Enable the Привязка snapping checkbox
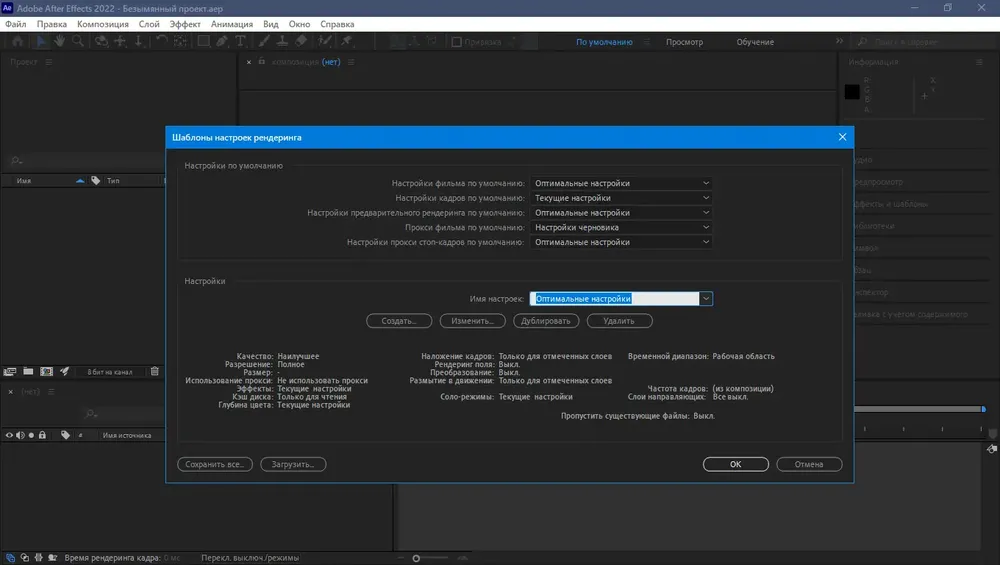The height and width of the screenshot is (565, 1000). point(457,42)
